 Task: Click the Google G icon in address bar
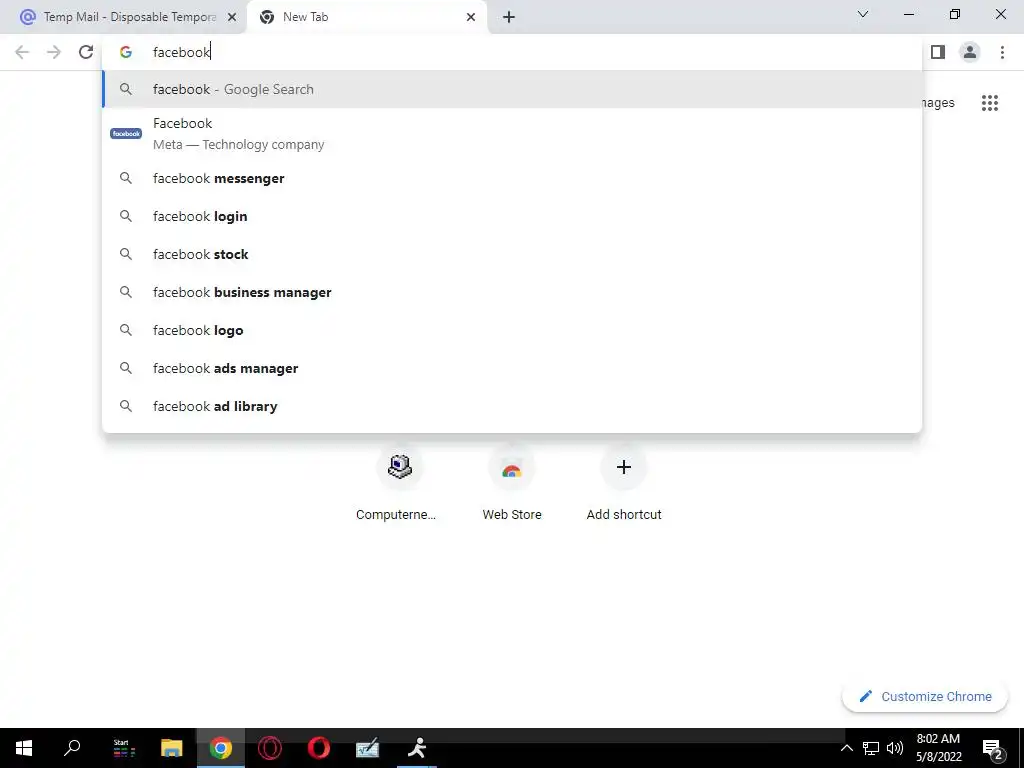click(126, 52)
